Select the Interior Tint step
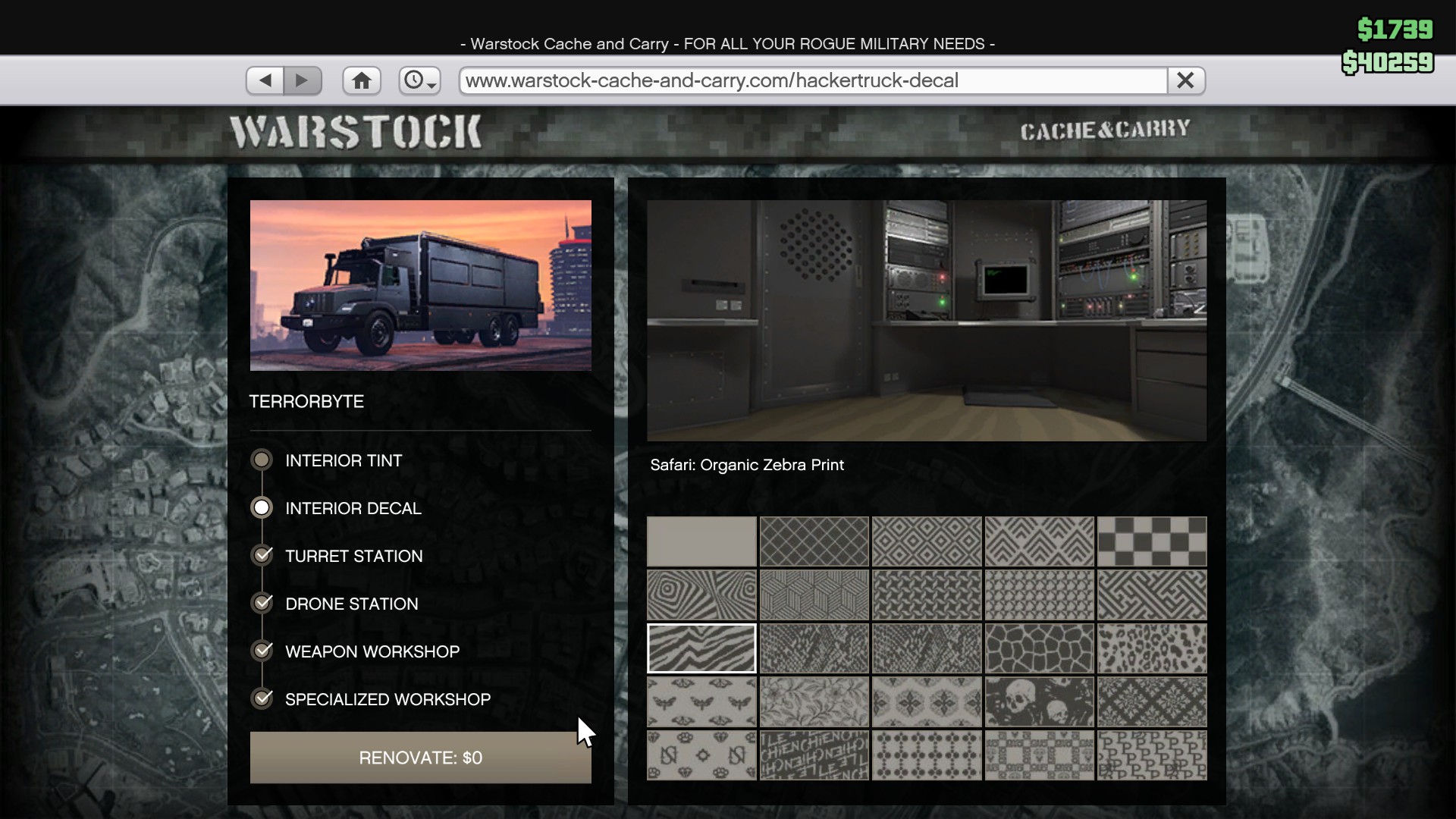This screenshot has width=1456, height=819. click(343, 460)
